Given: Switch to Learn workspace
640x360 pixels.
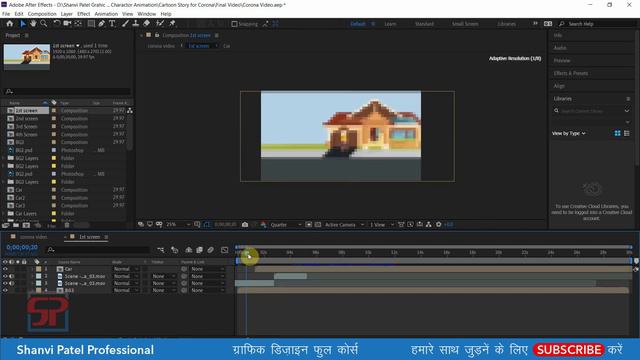Looking at the screenshot, I should [x=390, y=24].
